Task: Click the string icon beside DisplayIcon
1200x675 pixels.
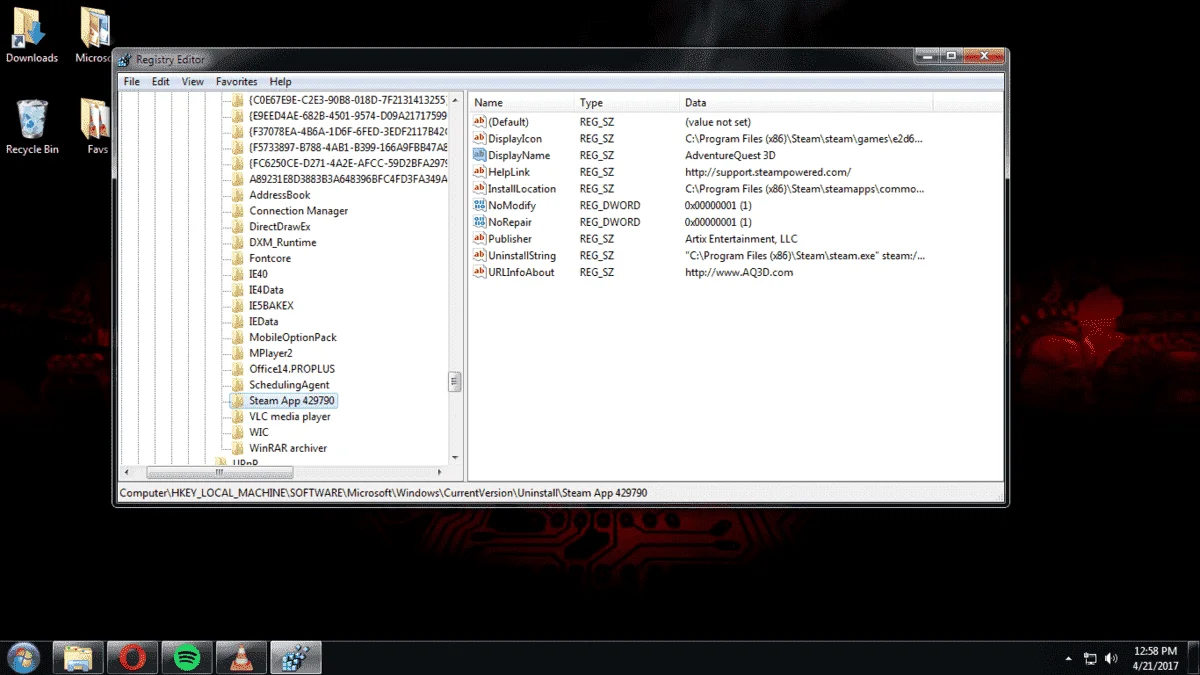Action: [479, 139]
